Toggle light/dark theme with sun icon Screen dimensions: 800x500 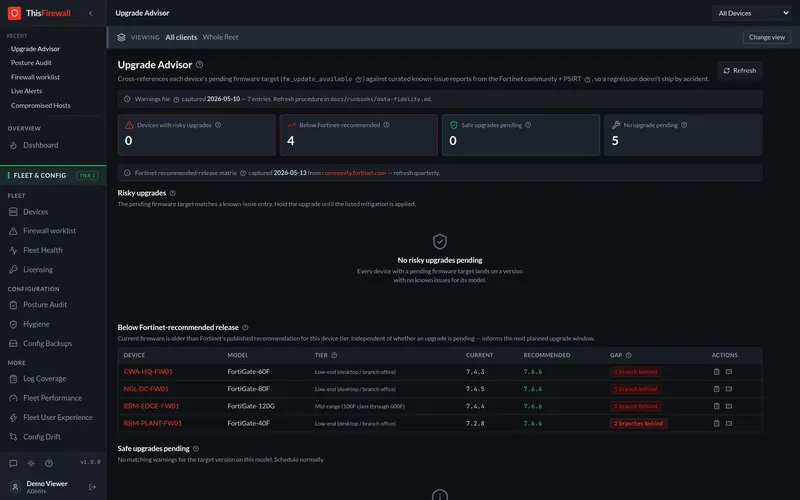[31, 463]
